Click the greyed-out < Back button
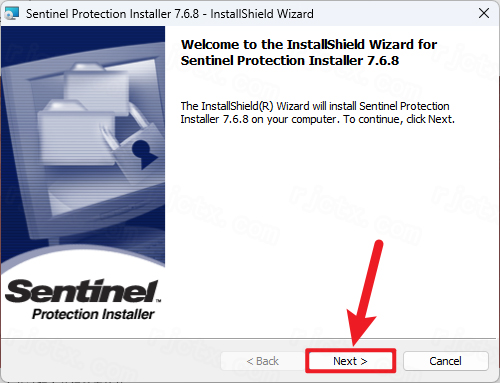500x383 pixels. pyautogui.click(x=262, y=361)
